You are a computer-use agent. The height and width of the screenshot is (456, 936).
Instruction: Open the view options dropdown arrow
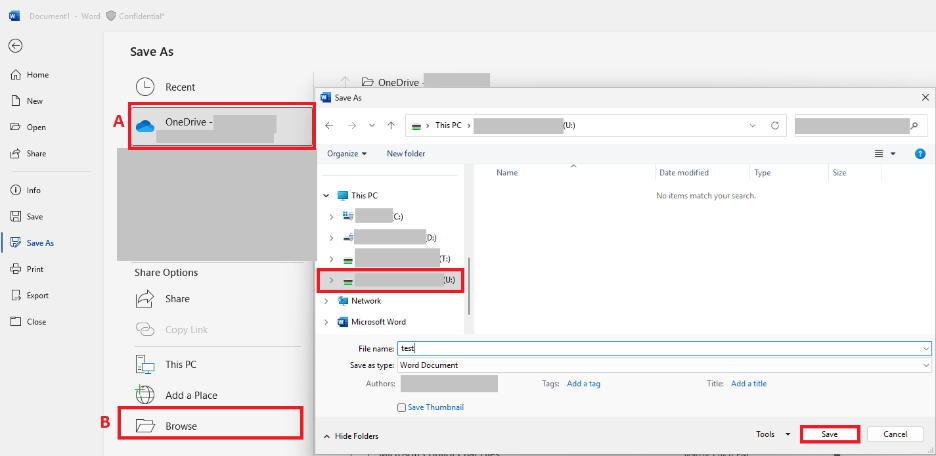[893, 153]
